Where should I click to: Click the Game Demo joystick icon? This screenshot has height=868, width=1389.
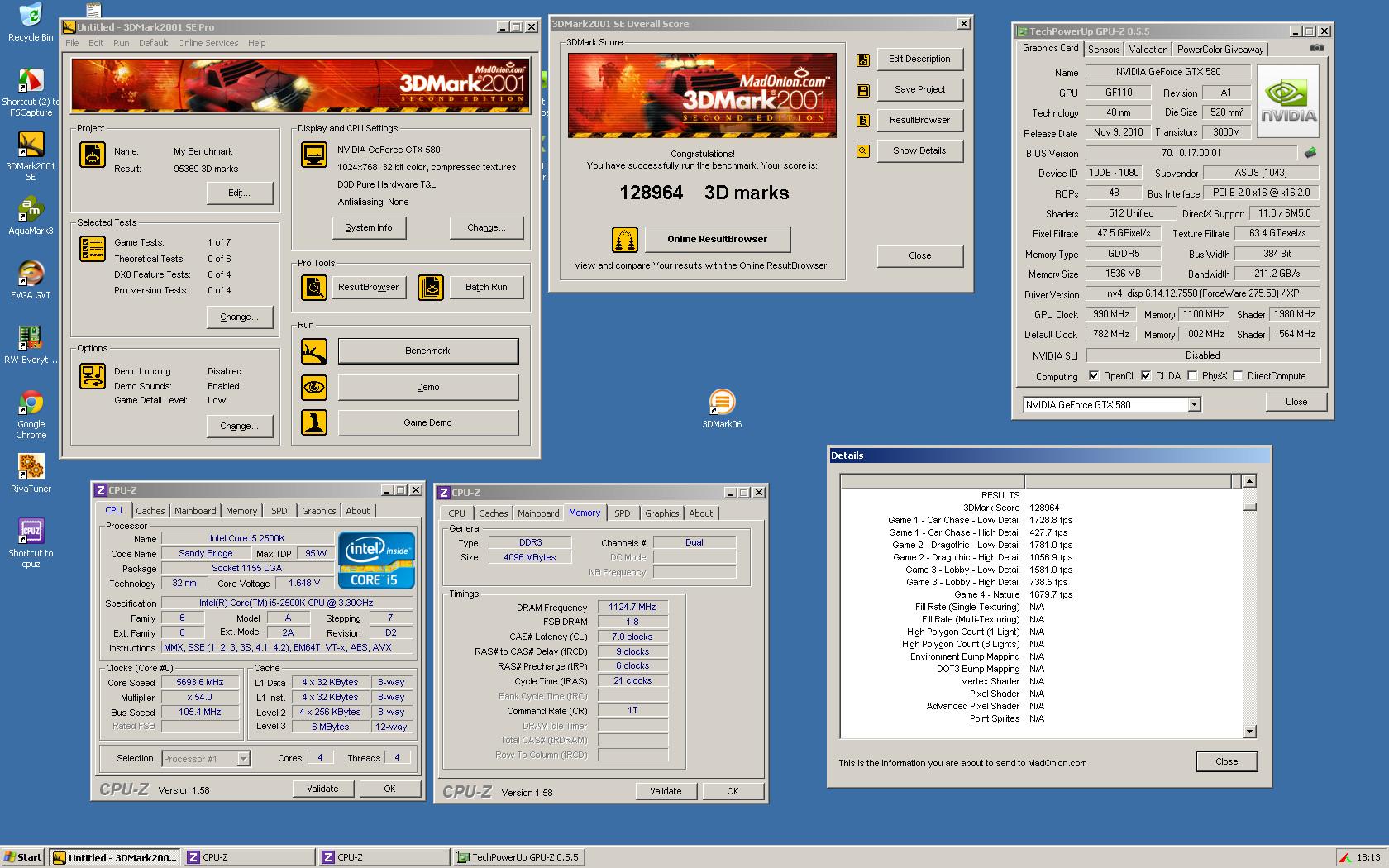314,422
